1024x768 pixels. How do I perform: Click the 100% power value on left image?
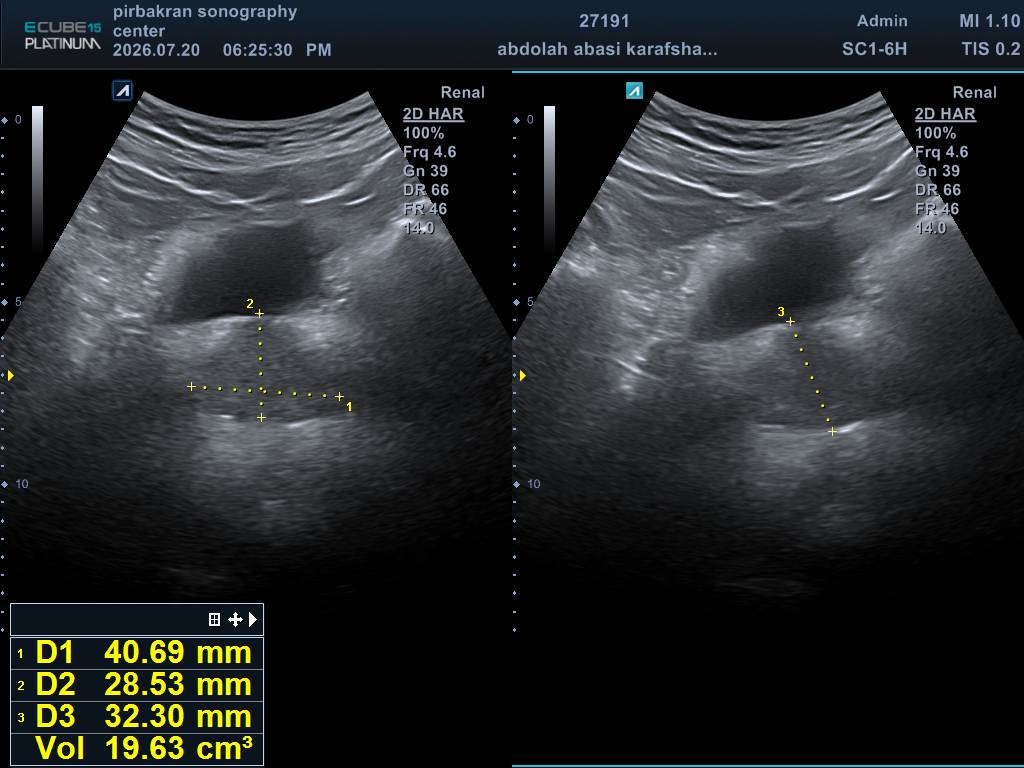[423, 133]
